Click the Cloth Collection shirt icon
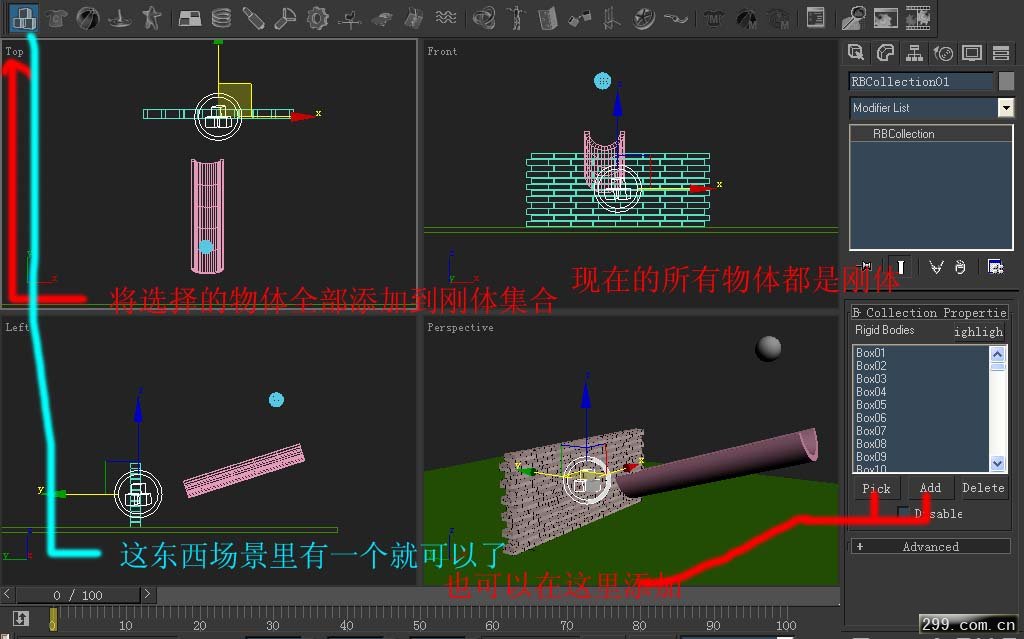This screenshot has height=639, width=1024. [x=57, y=17]
